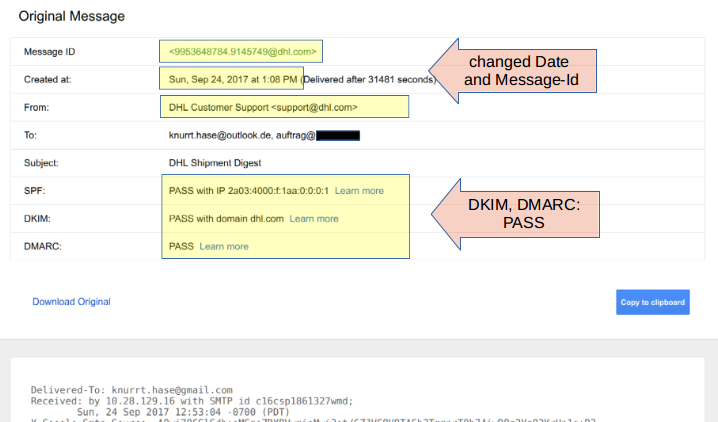Click the PASS with domain dhl.com text
The width and height of the screenshot is (718, 422).
226,218
